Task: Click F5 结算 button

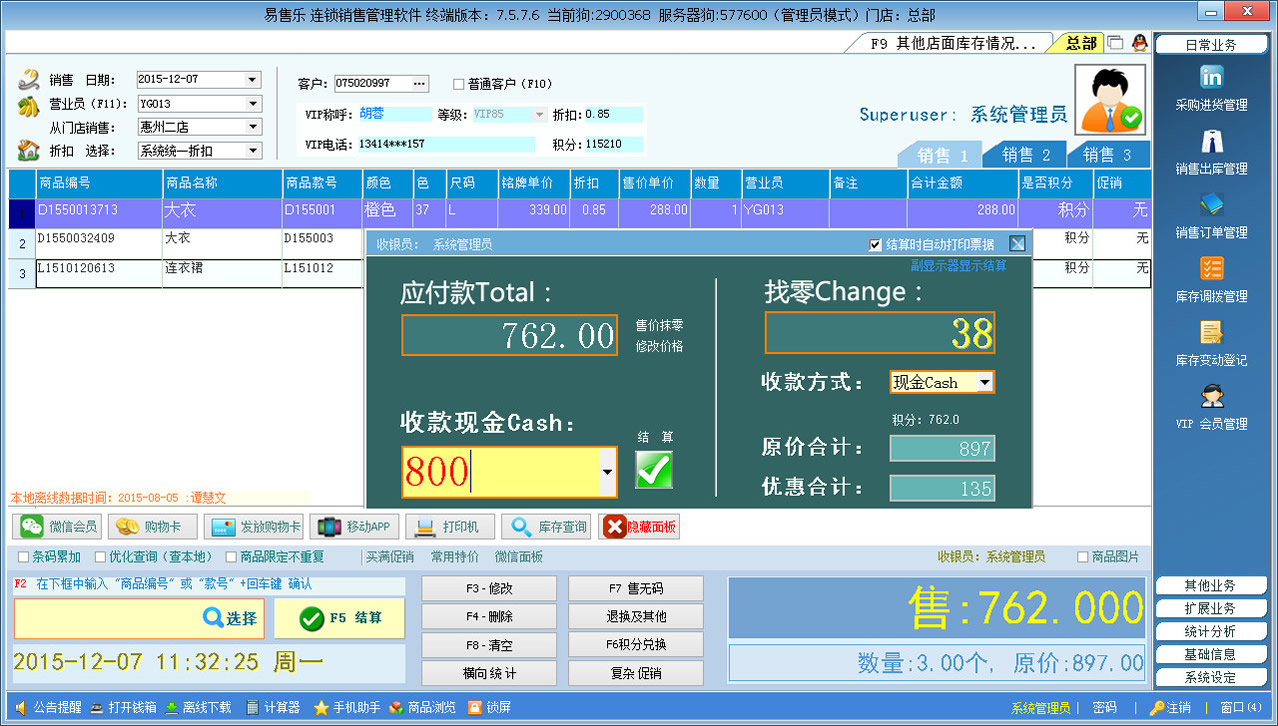Action: tap(340, 618)
